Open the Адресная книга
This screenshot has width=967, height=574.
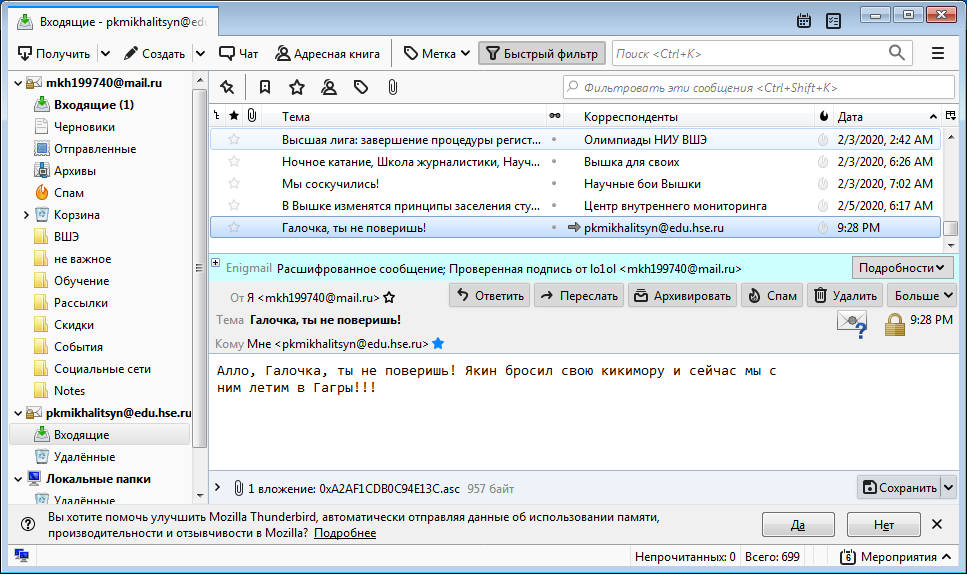327,54
